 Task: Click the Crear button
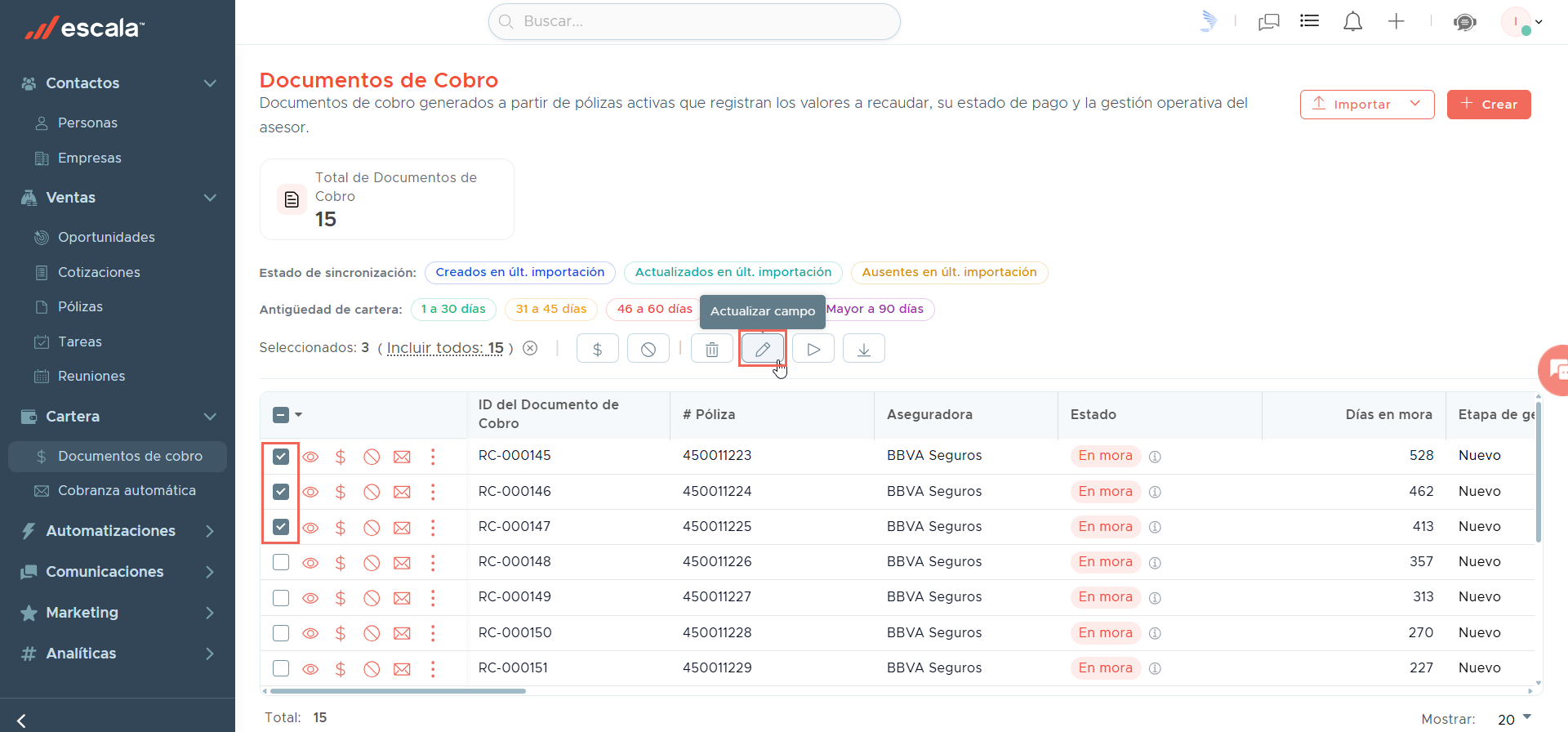coord(1489,105)
